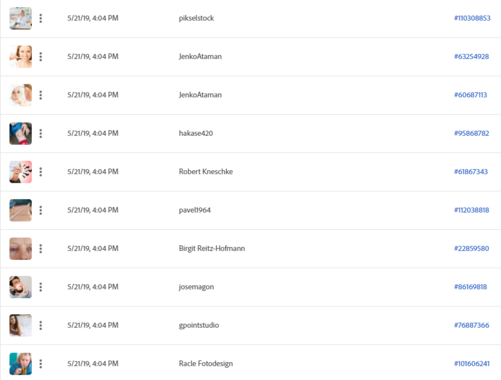Screen dimensions: 501x380
Task: Open asset link #76887366
Action: pos(471,325)
